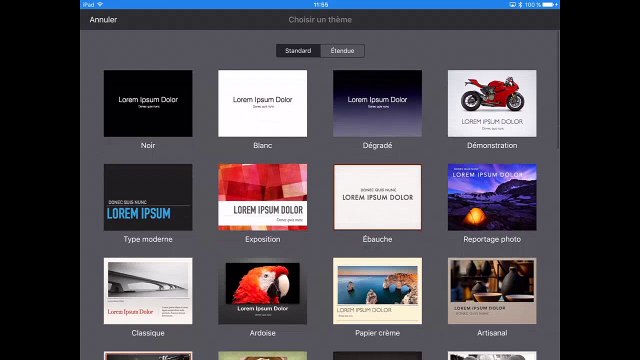Viewport: 640px width, 360px height.
Task: Click the Ébauche label text
Action: tap(378, 239)
